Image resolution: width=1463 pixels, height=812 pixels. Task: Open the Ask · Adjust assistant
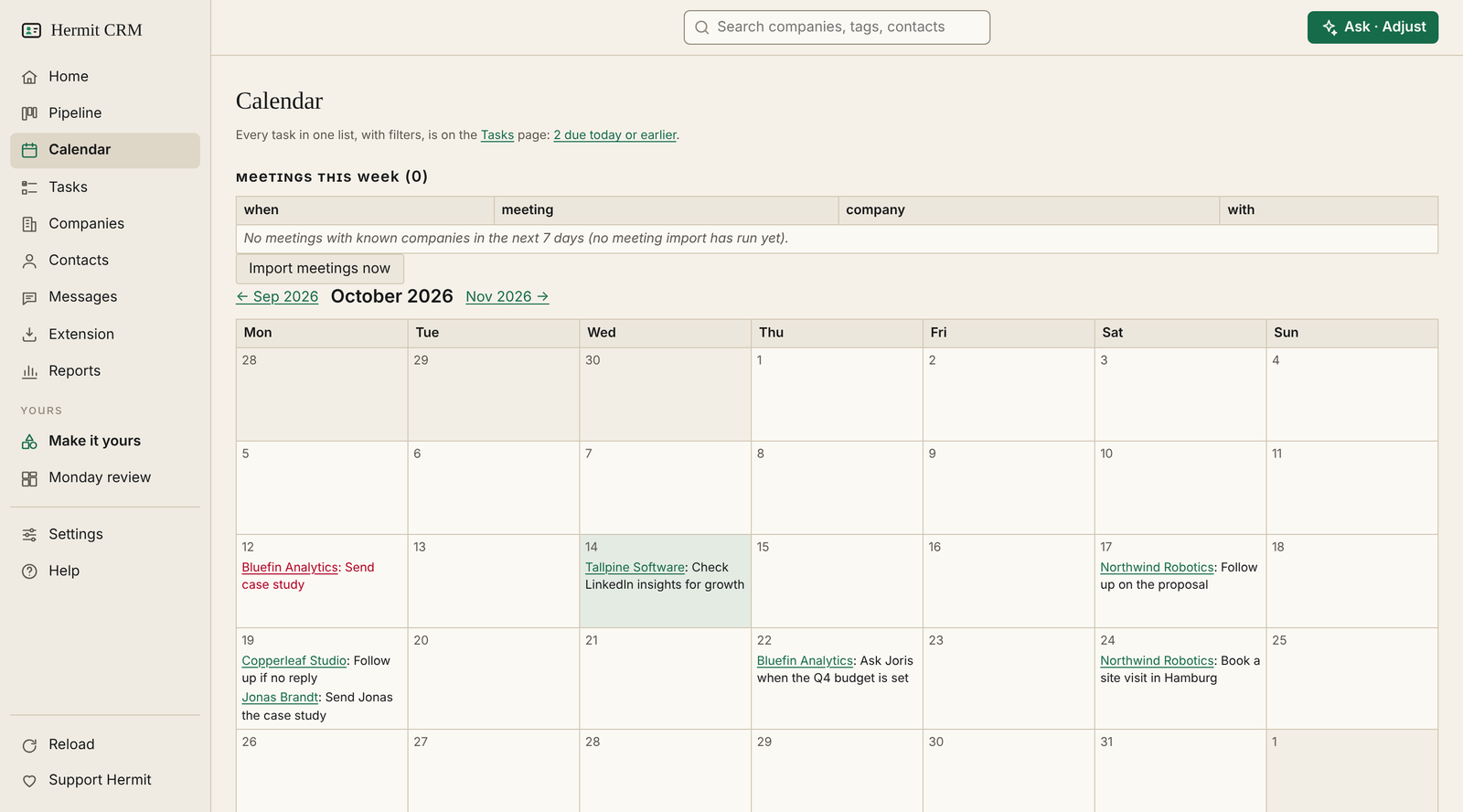click(1372, 27)
